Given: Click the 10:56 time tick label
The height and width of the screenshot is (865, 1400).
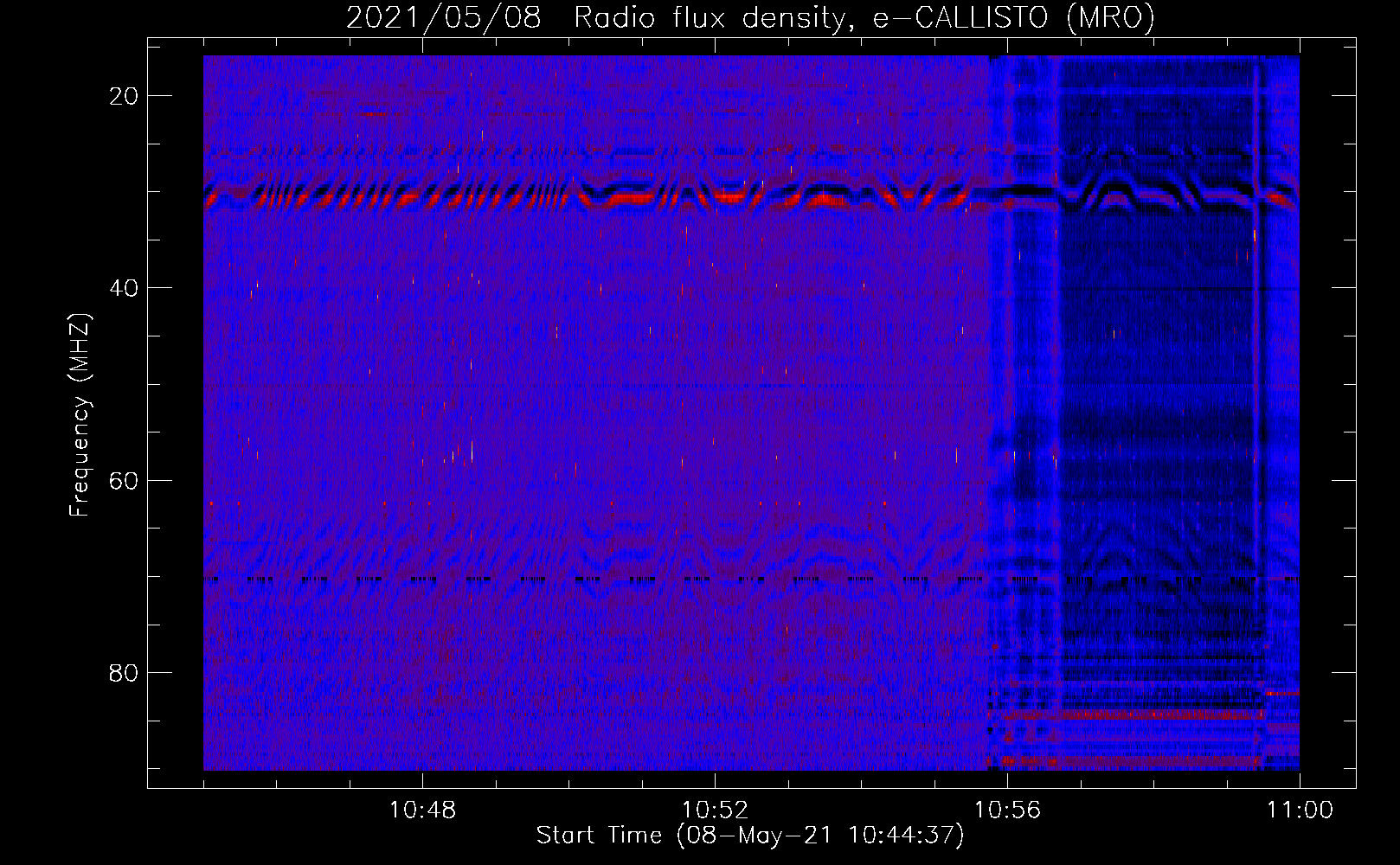Looking at the screenshot, I should (x=1007, y=811).
